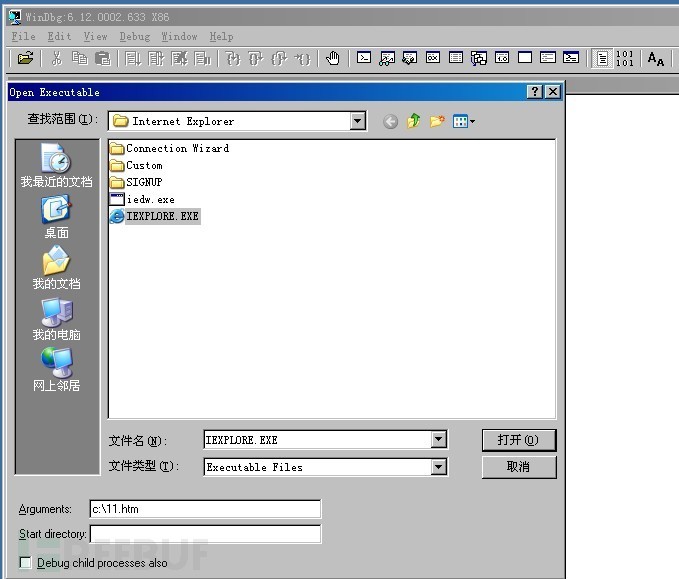The image size is (679, 579).
Task: Click the Copy toolbar icon
Action: (x=79, y=58)
